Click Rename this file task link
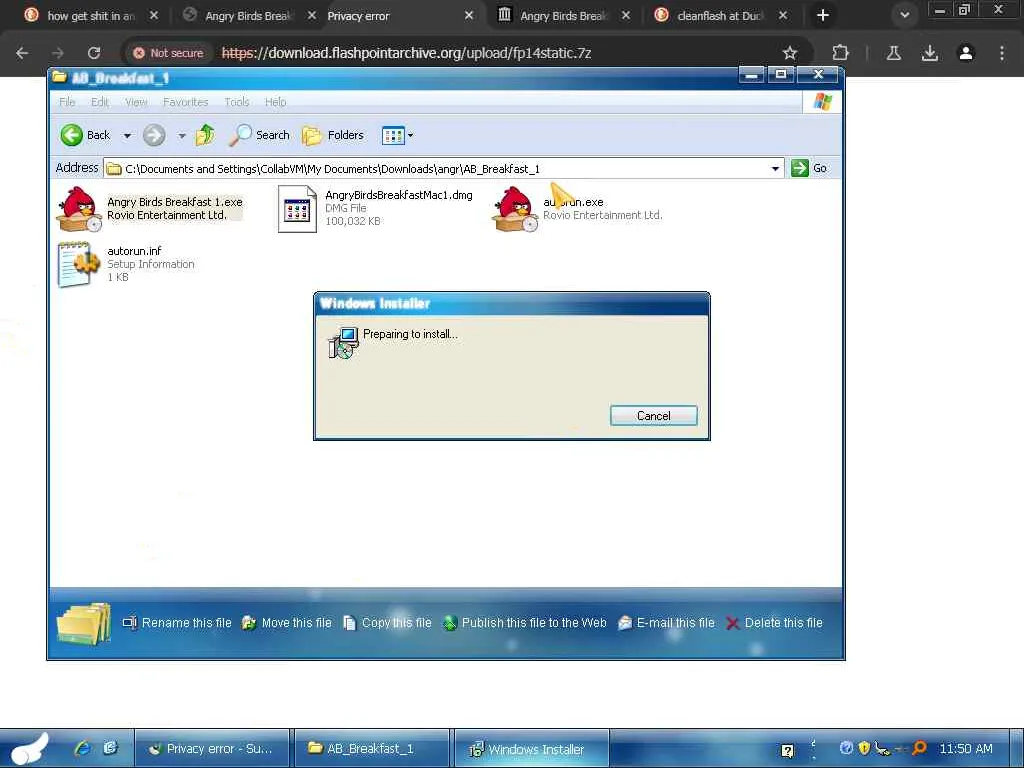 tap(177, 623)
